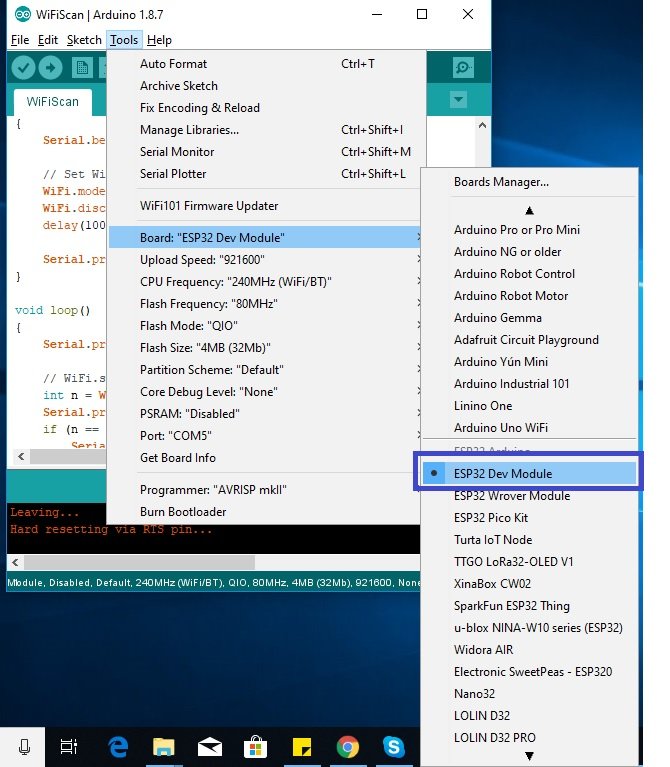Select ESP32 Wrover Module board

pos(530,496)
